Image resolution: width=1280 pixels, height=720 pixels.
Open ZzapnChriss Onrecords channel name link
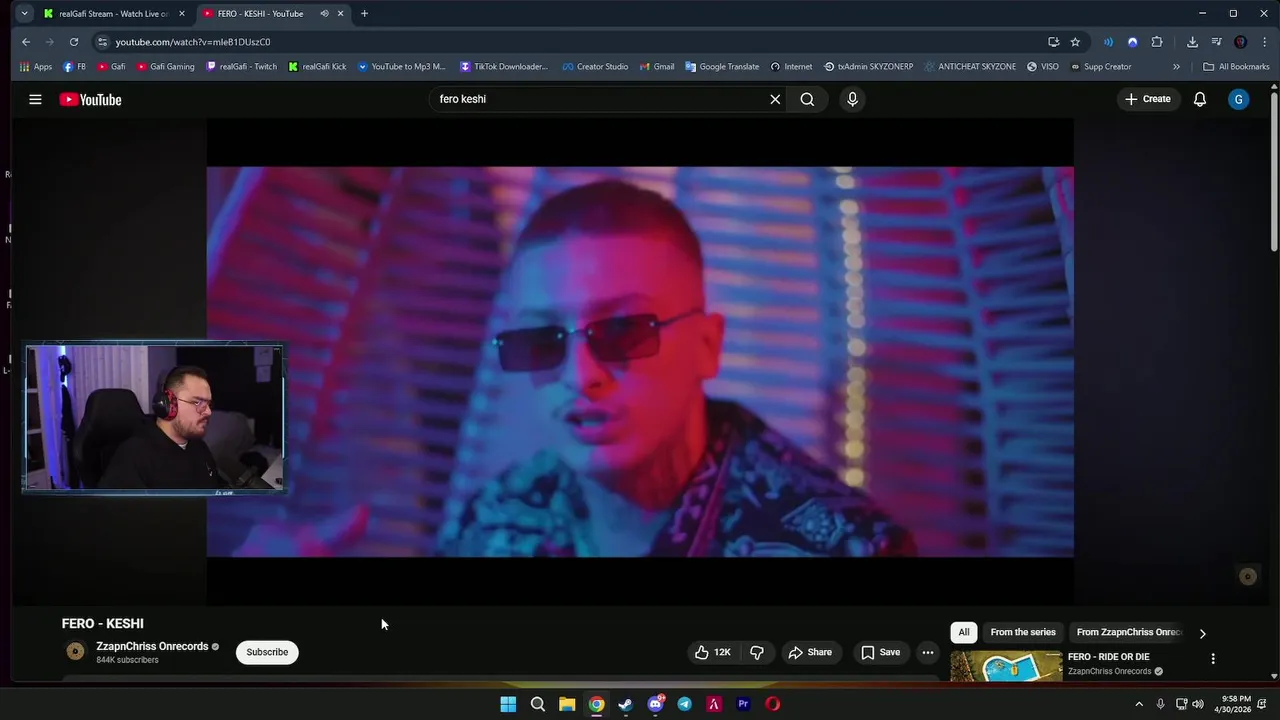(x=152, y=647)
